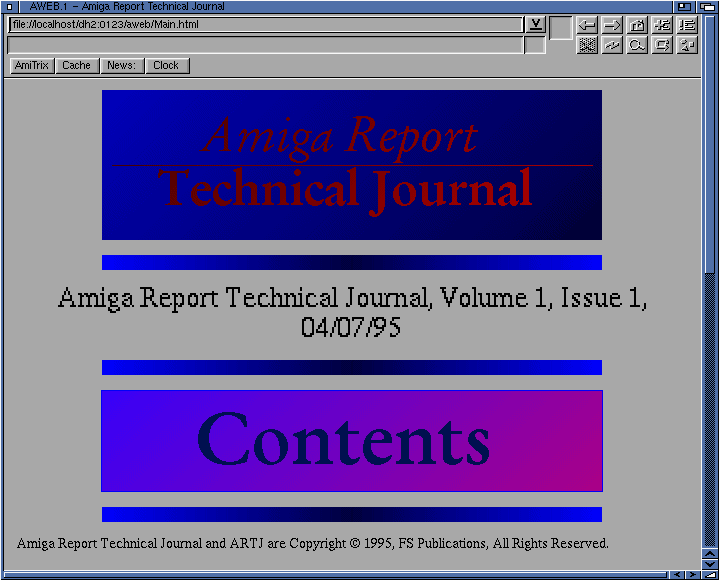Go back with the left arrow button
Image resolution: width=719 pixels, height=580 pixels.
tap(586, 25)
